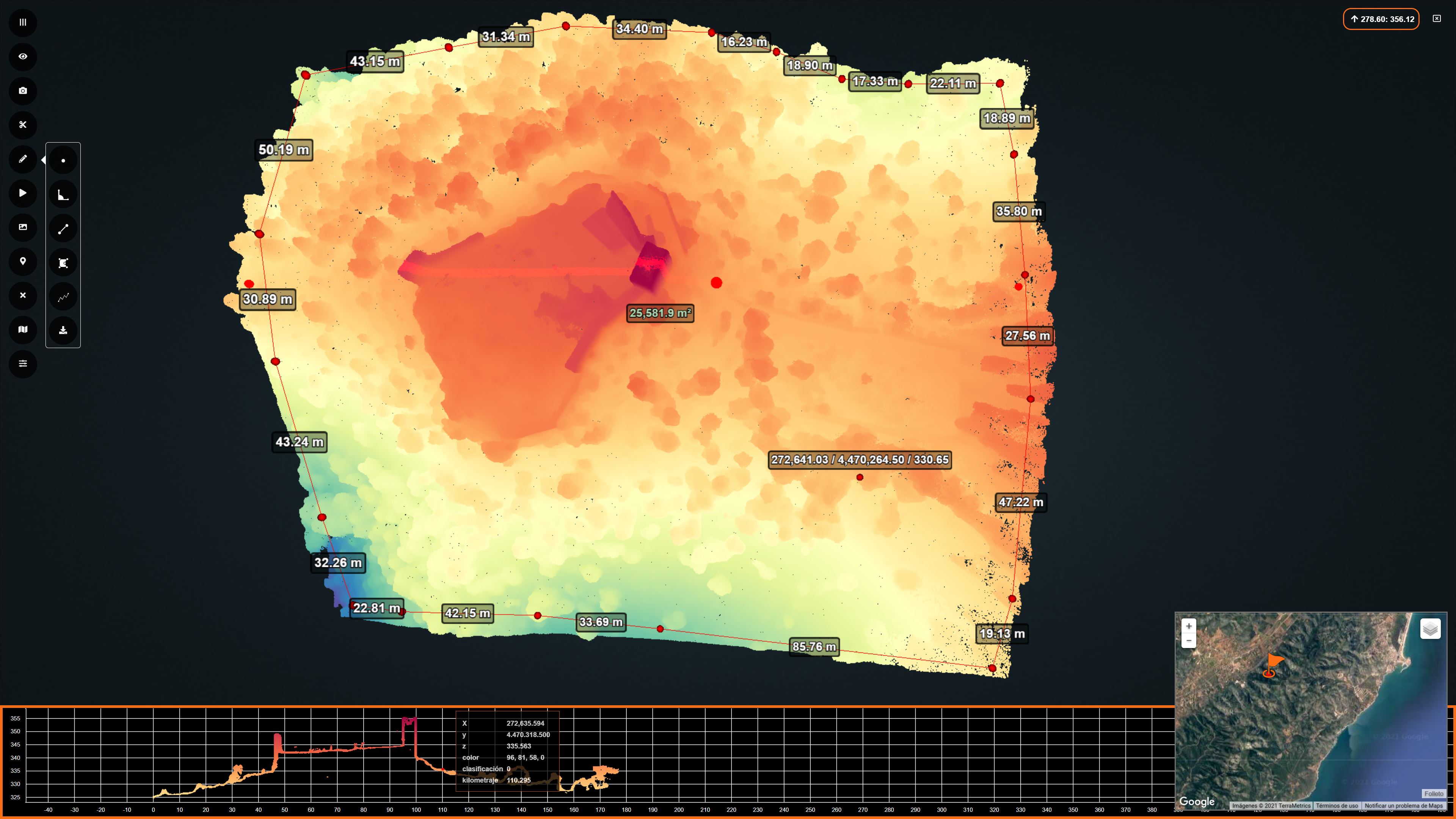The image size is (1456, 819).
Task: Click the location pin marker icon
Action: tap(23, 261)
